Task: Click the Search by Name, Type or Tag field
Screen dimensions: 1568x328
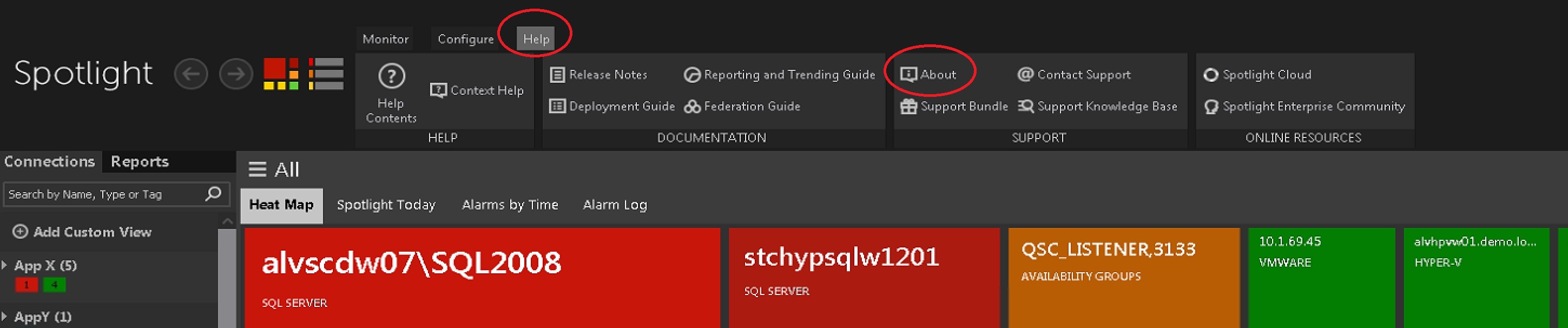Action: tap(103, 194)
